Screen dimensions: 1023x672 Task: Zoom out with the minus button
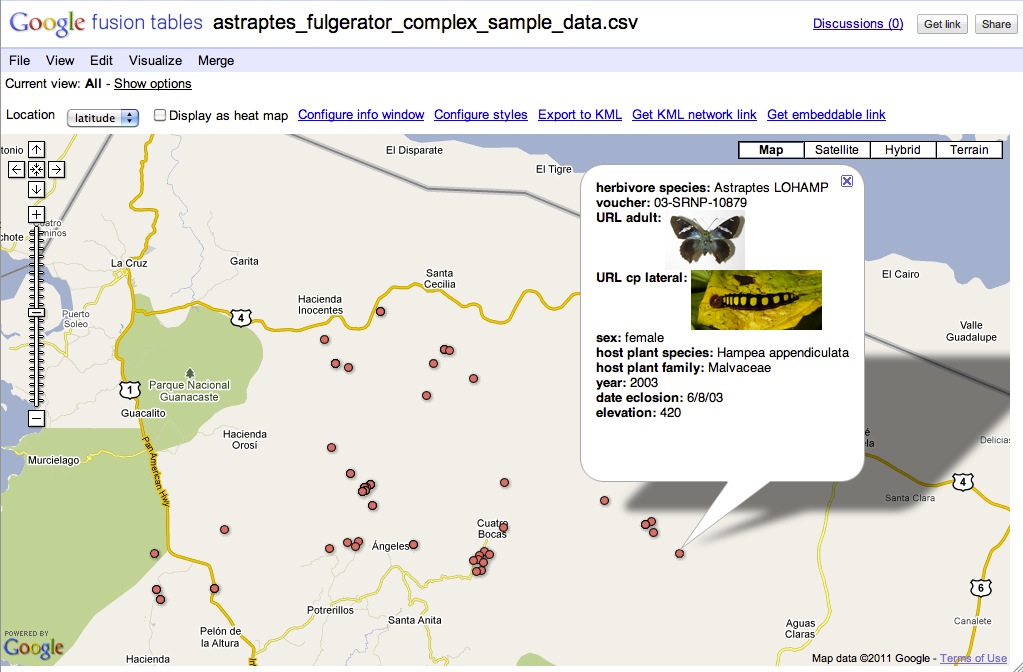pos(37,418)
